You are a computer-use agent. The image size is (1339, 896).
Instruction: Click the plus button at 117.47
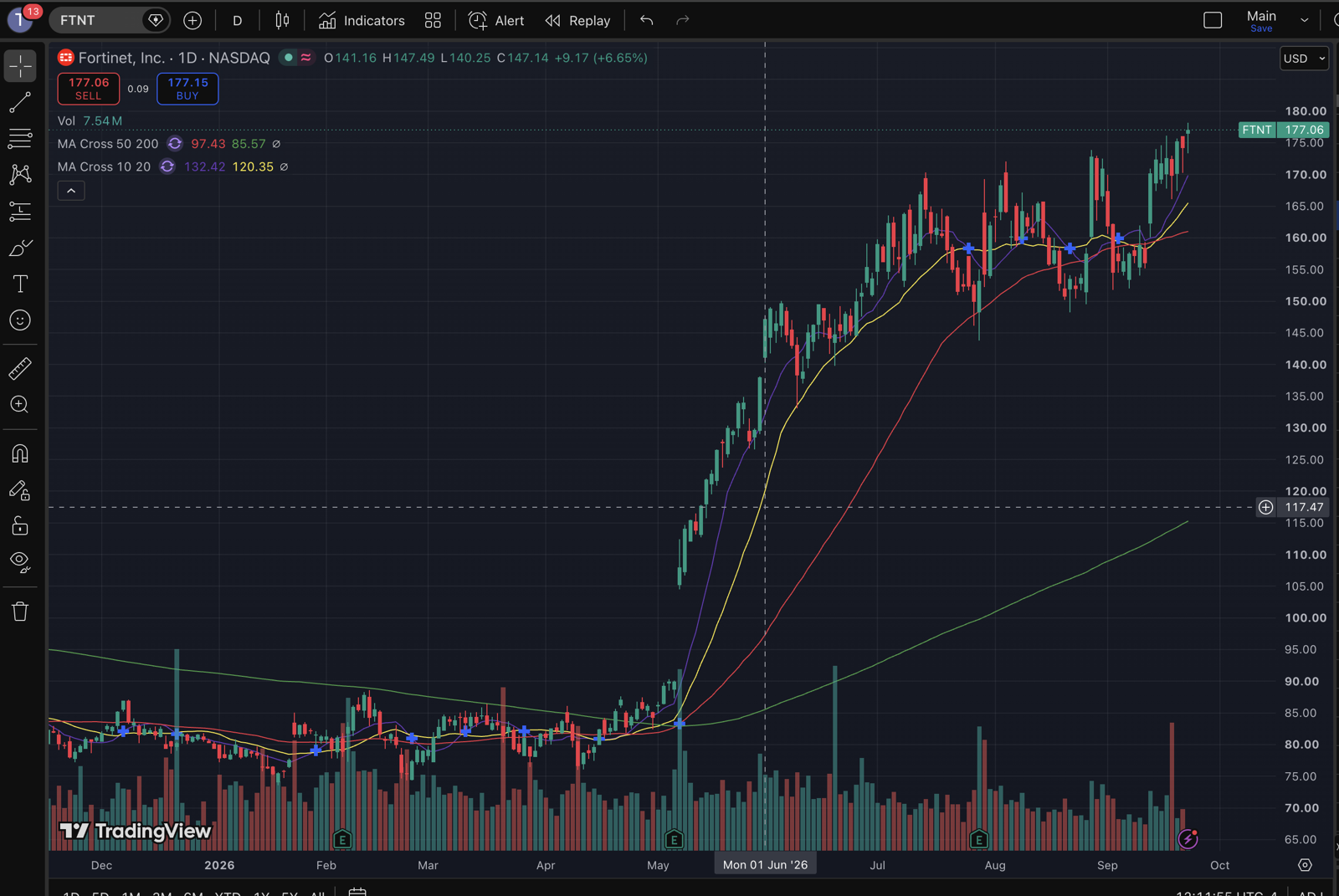1266,507
